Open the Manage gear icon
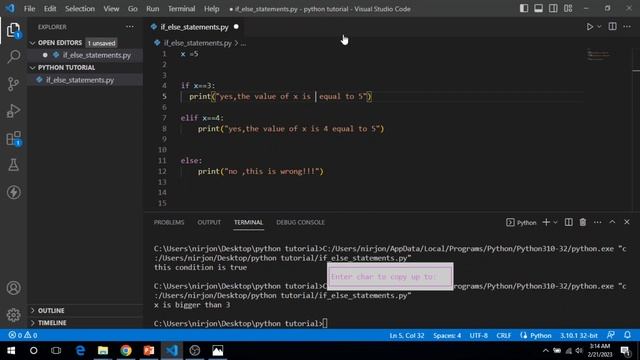 click(x=13, y=315)
